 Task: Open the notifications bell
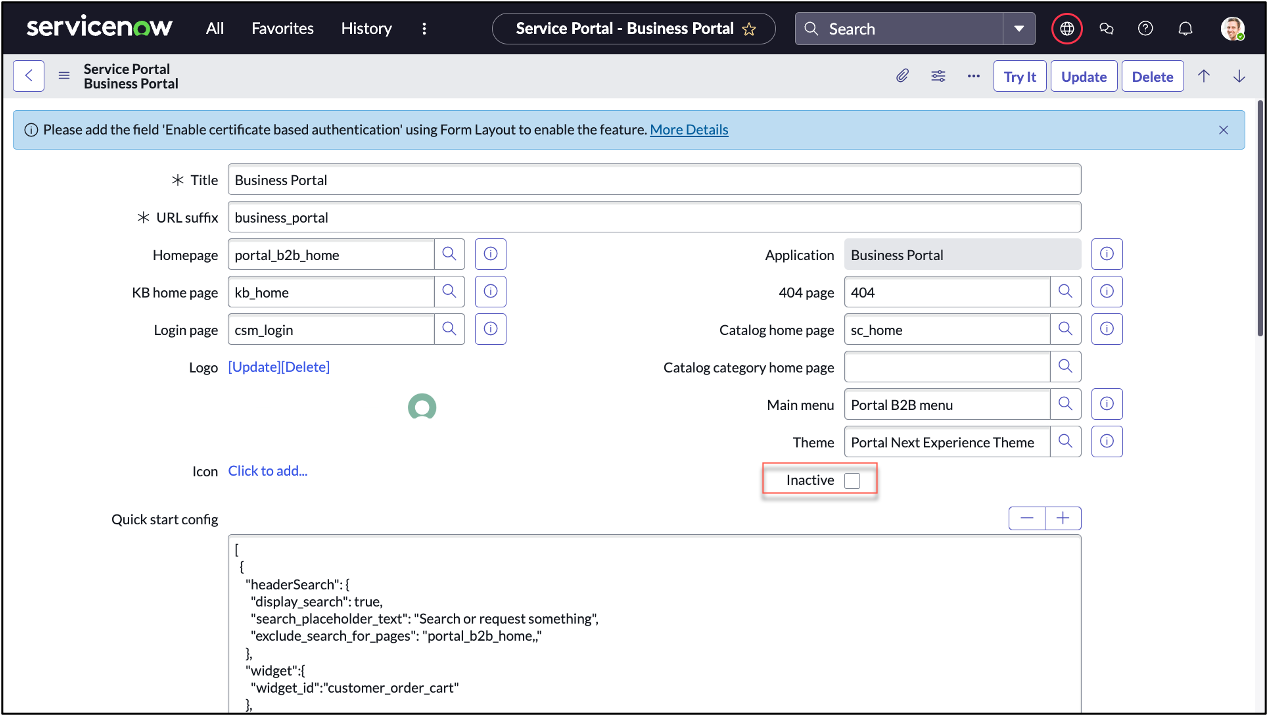(1185, 29)
